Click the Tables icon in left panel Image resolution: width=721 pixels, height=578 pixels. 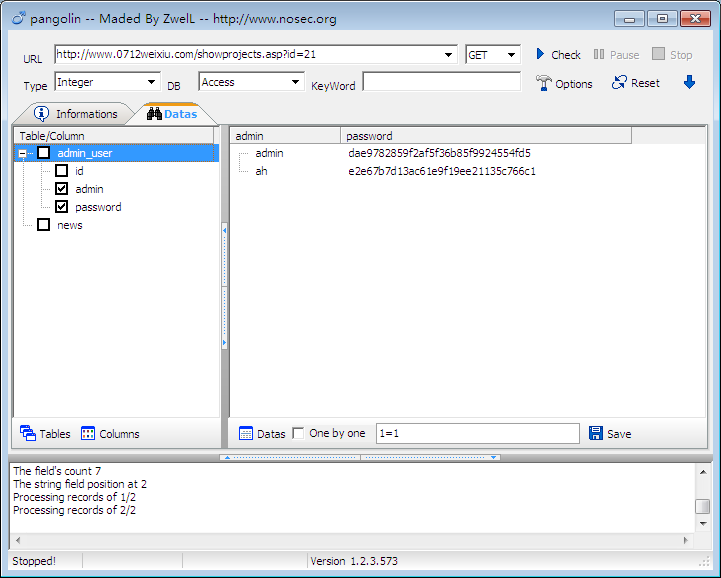[x=28, y=433]
